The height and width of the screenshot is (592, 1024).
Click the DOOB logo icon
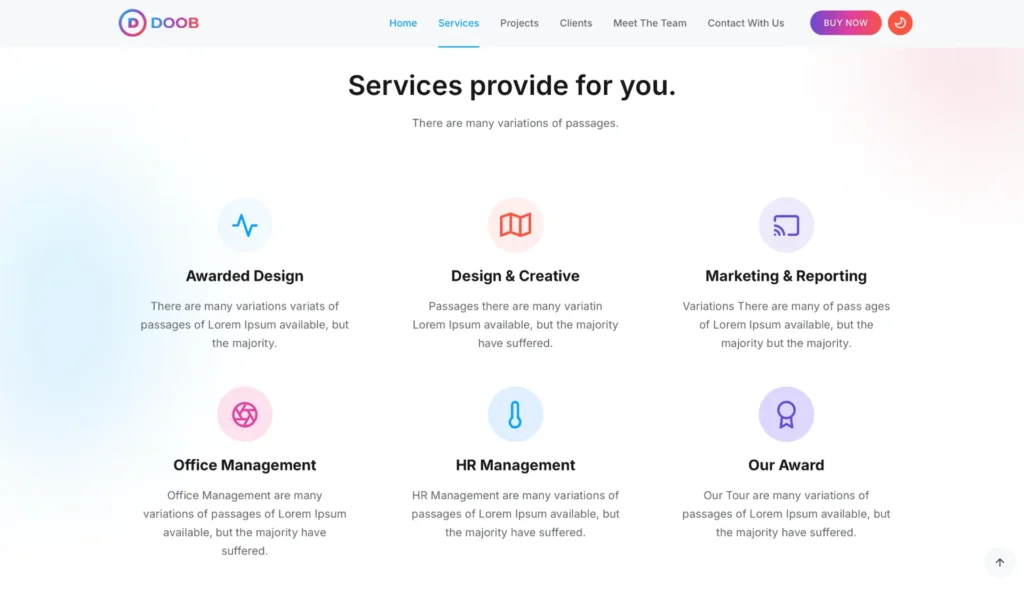(133, 23)
